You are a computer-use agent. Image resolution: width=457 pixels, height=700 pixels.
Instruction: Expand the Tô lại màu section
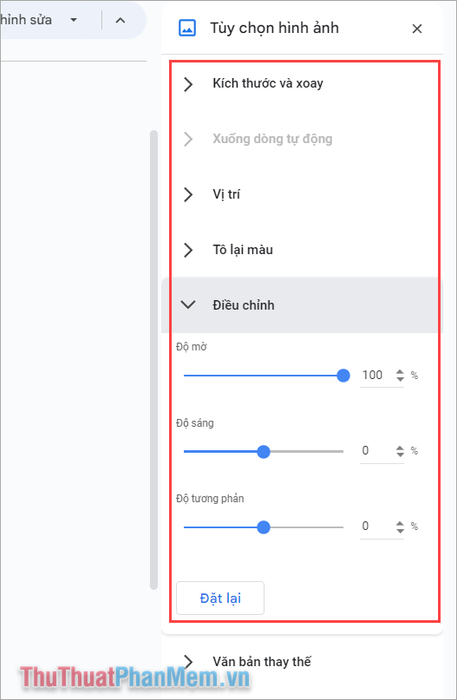coord(304,250)
